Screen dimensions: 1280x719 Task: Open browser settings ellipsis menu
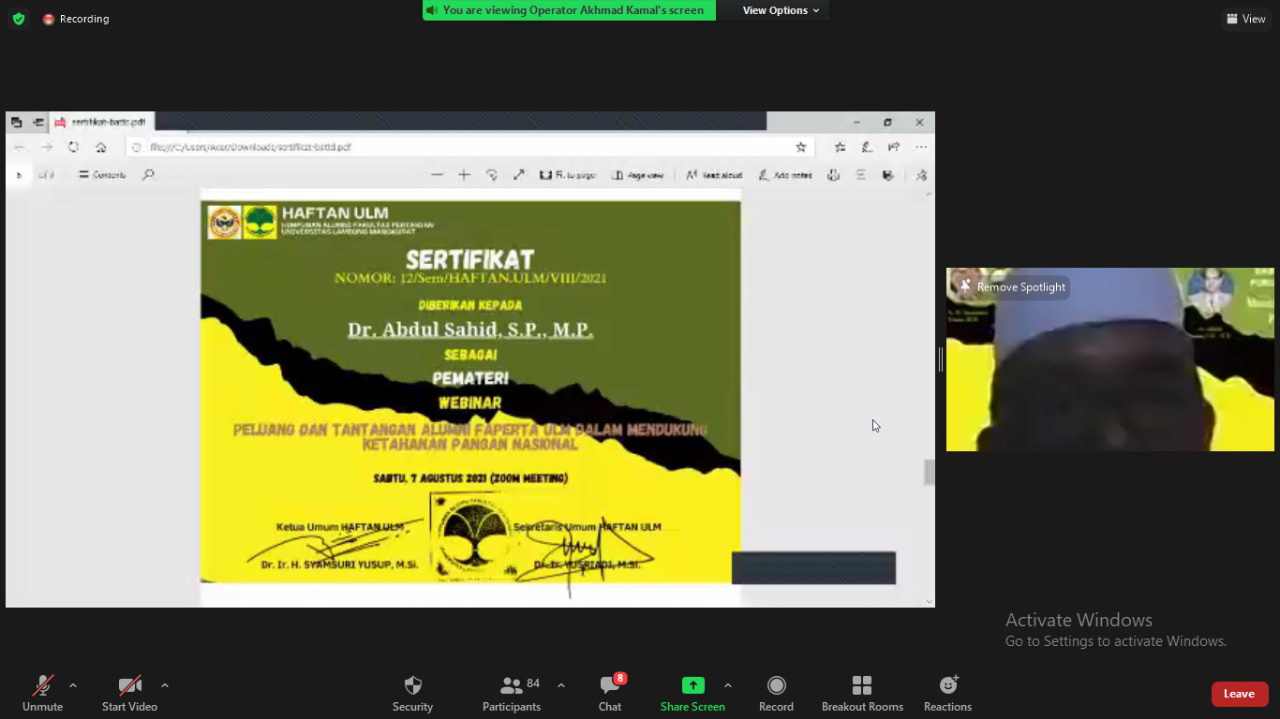921,147
